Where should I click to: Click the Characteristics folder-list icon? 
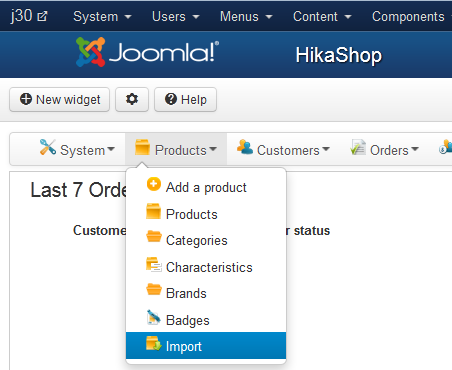tap(154, 264)
